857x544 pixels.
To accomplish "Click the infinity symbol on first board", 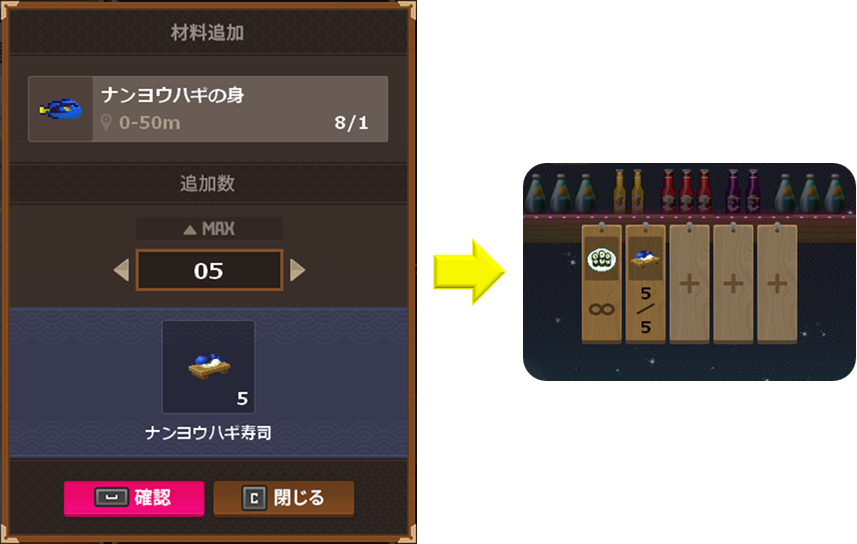I will [602, 309].
